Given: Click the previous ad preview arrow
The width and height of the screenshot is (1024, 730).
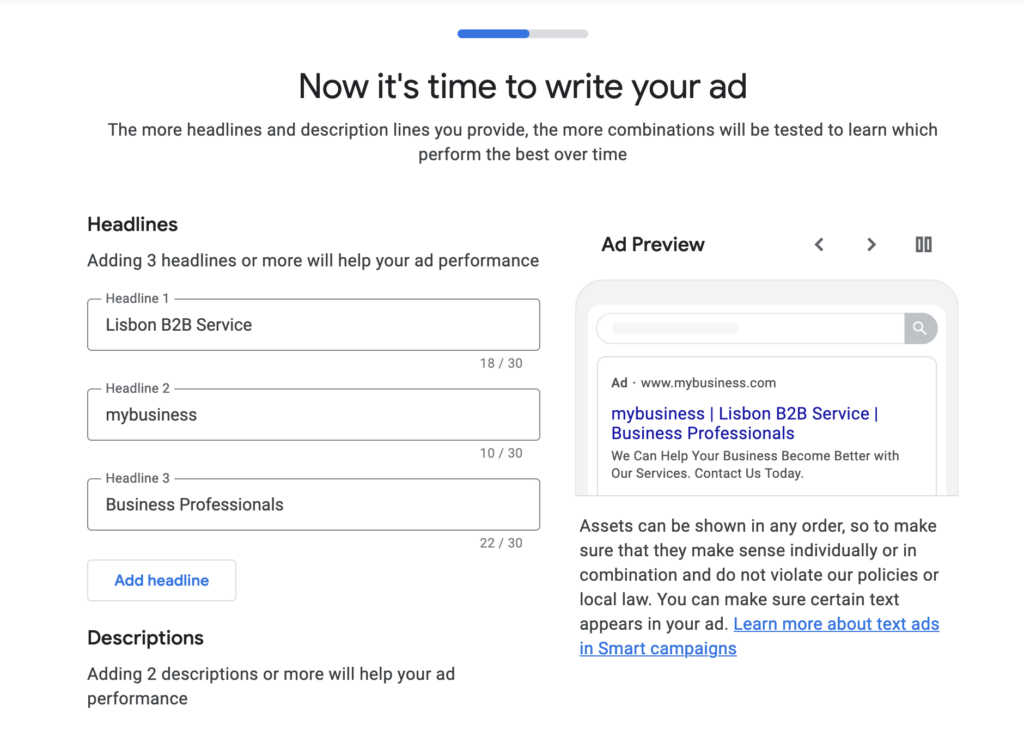Looking at the screenshot, I should [819, 244].
